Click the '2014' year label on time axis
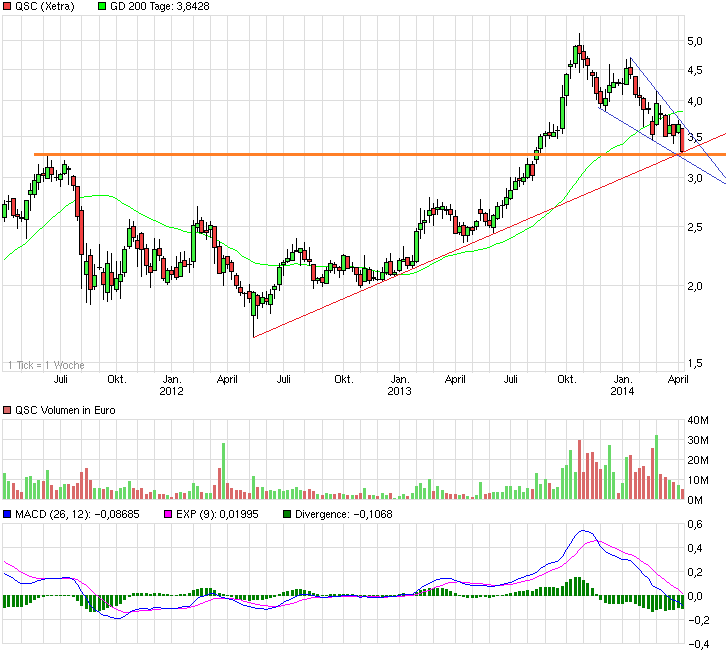726x652 pixels. 622,391
